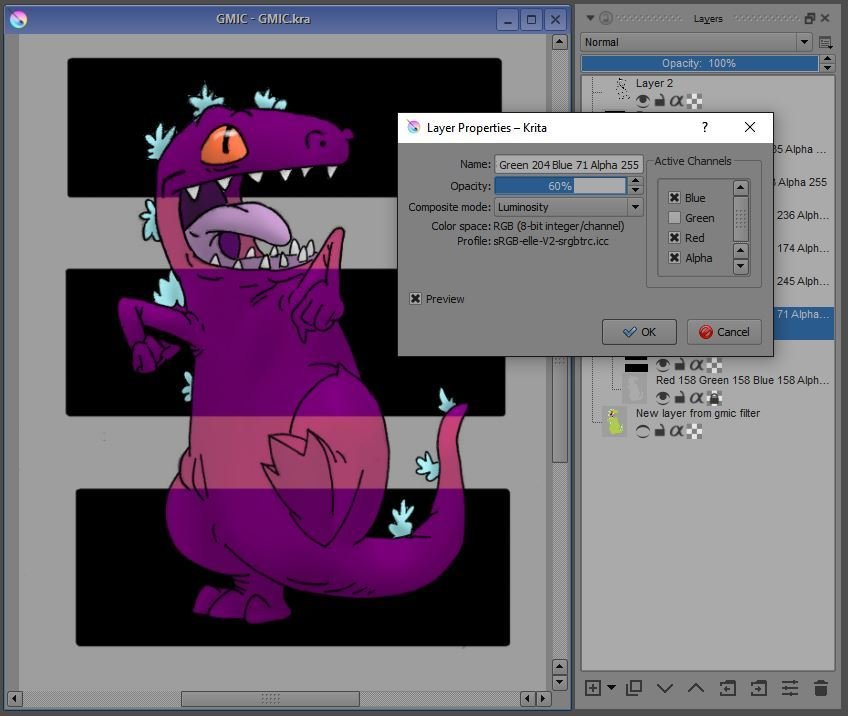Select selected '71 Alpha...' layer row
The height and width of the screenshot is (716, 848).
tap(804, 323)
